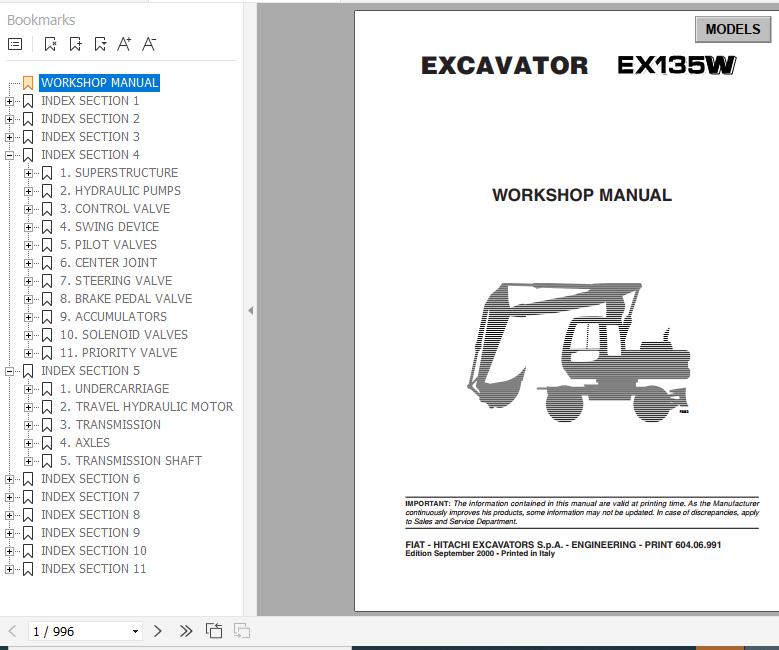Click the delete bookmark icon

[x=51, y=44]
